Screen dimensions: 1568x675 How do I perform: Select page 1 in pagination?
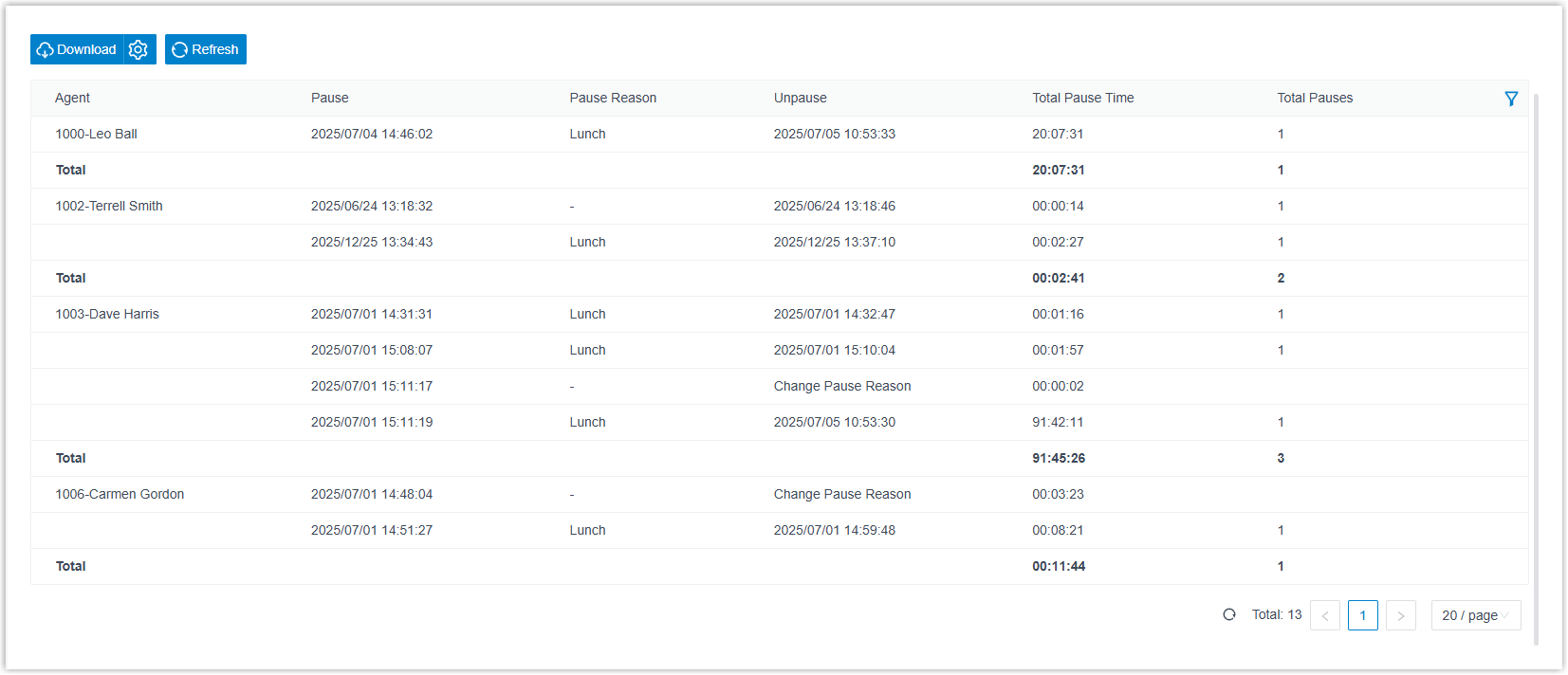point(1363,615)
